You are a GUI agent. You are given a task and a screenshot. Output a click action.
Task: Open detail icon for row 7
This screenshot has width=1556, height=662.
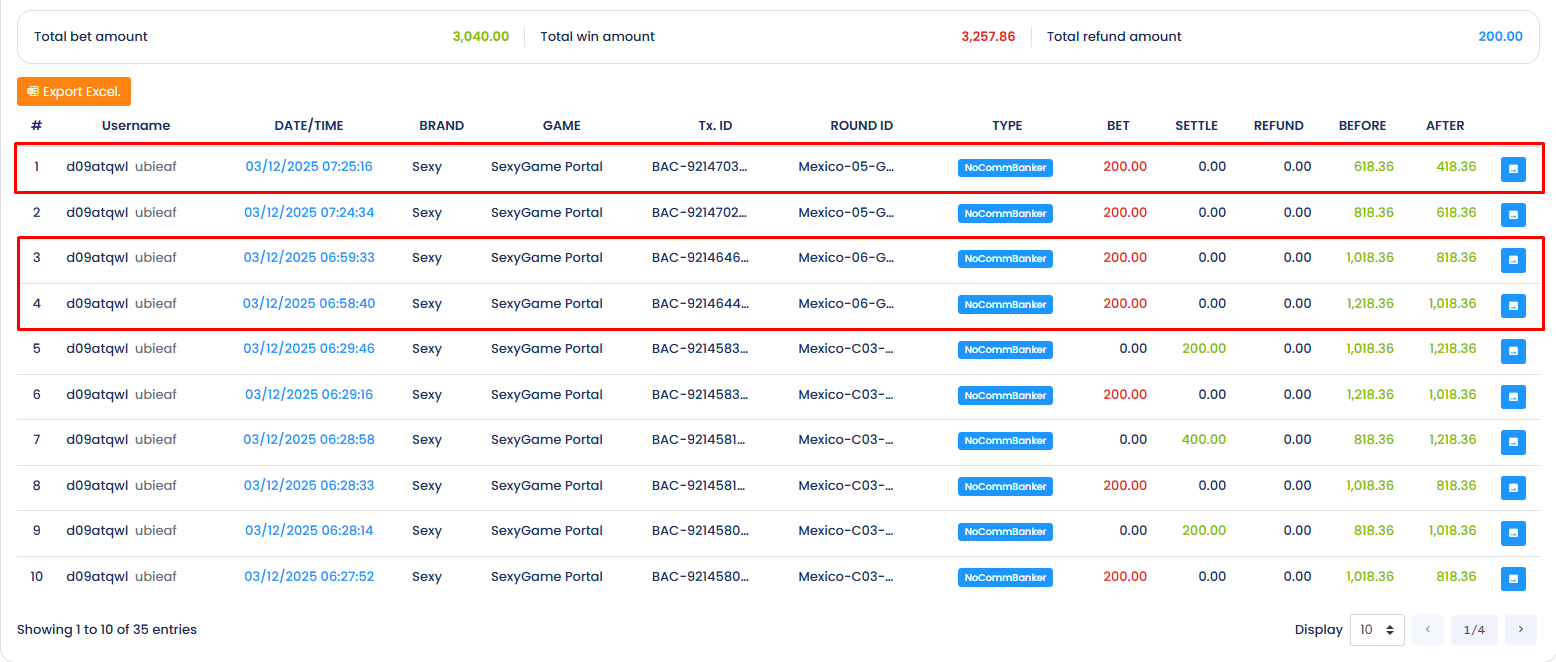pos(1513,442)
